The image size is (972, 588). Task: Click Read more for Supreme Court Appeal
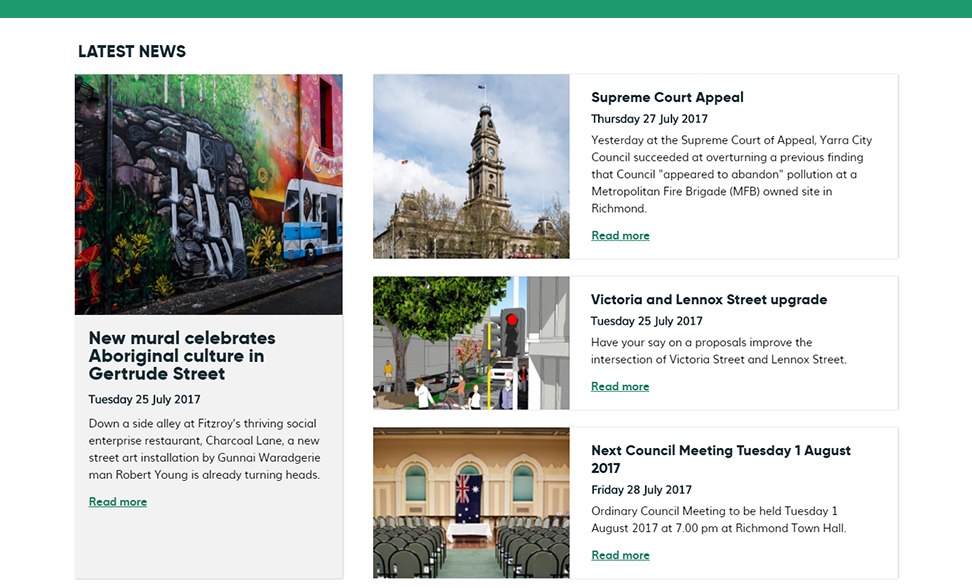[620, 236]
